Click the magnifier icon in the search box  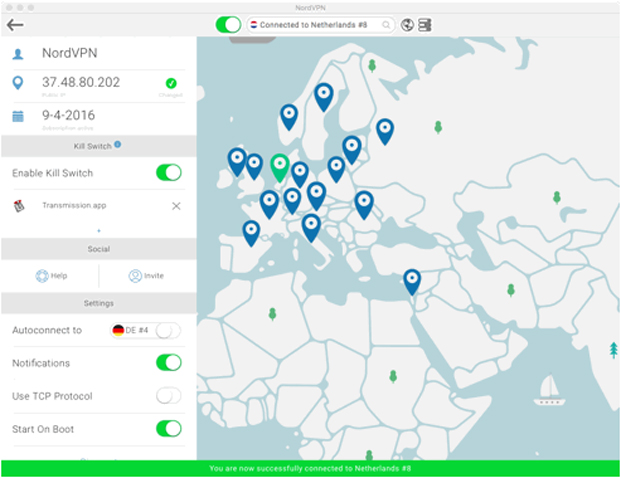point(386,25)
